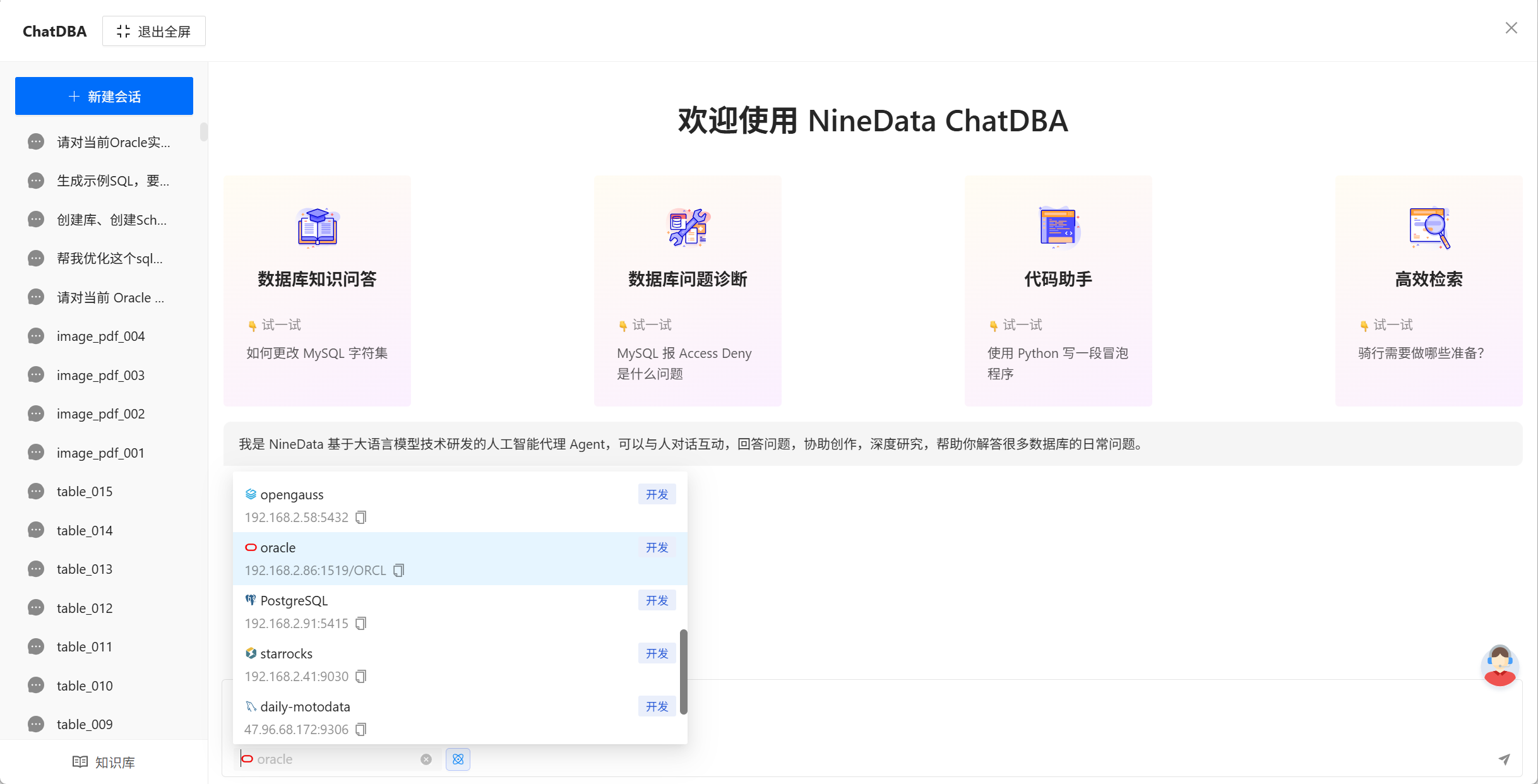This screenshot has height=784, width=1538.
Task: Select the starrocks datasource option
Action: 460,665
